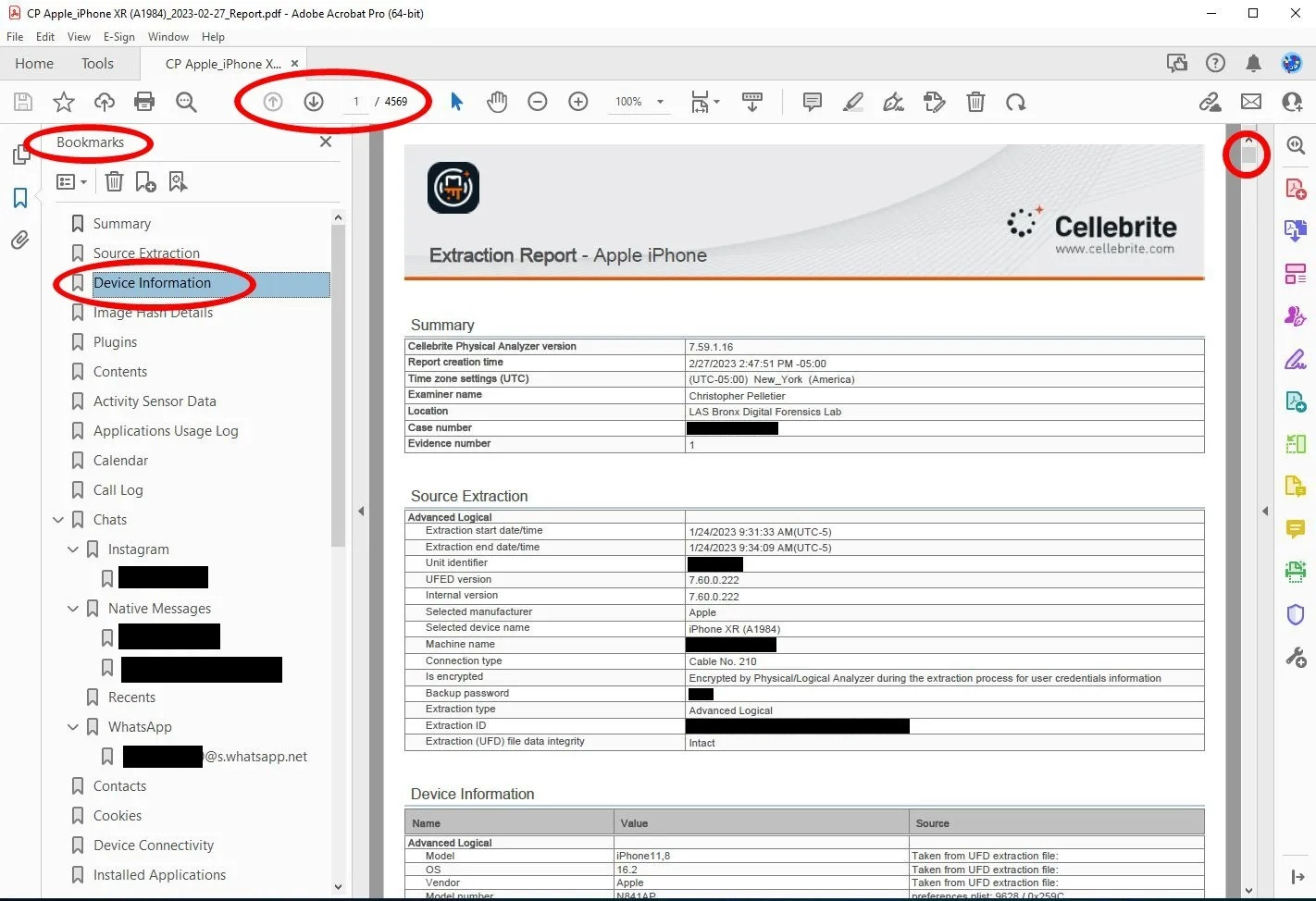
Task: Select the Highlight text tool
Action: point(852,102)
